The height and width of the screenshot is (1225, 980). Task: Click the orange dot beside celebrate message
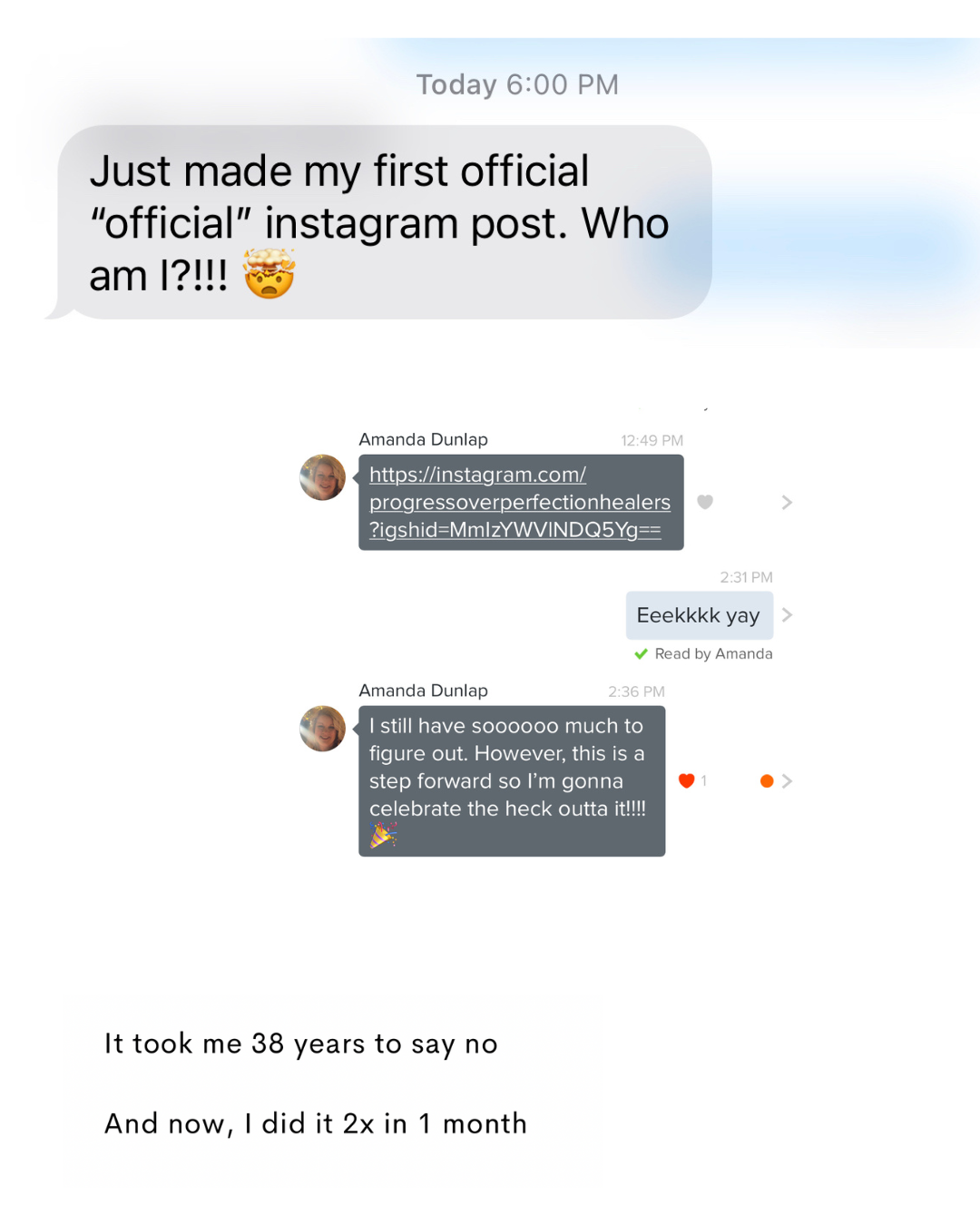[767, 780]
